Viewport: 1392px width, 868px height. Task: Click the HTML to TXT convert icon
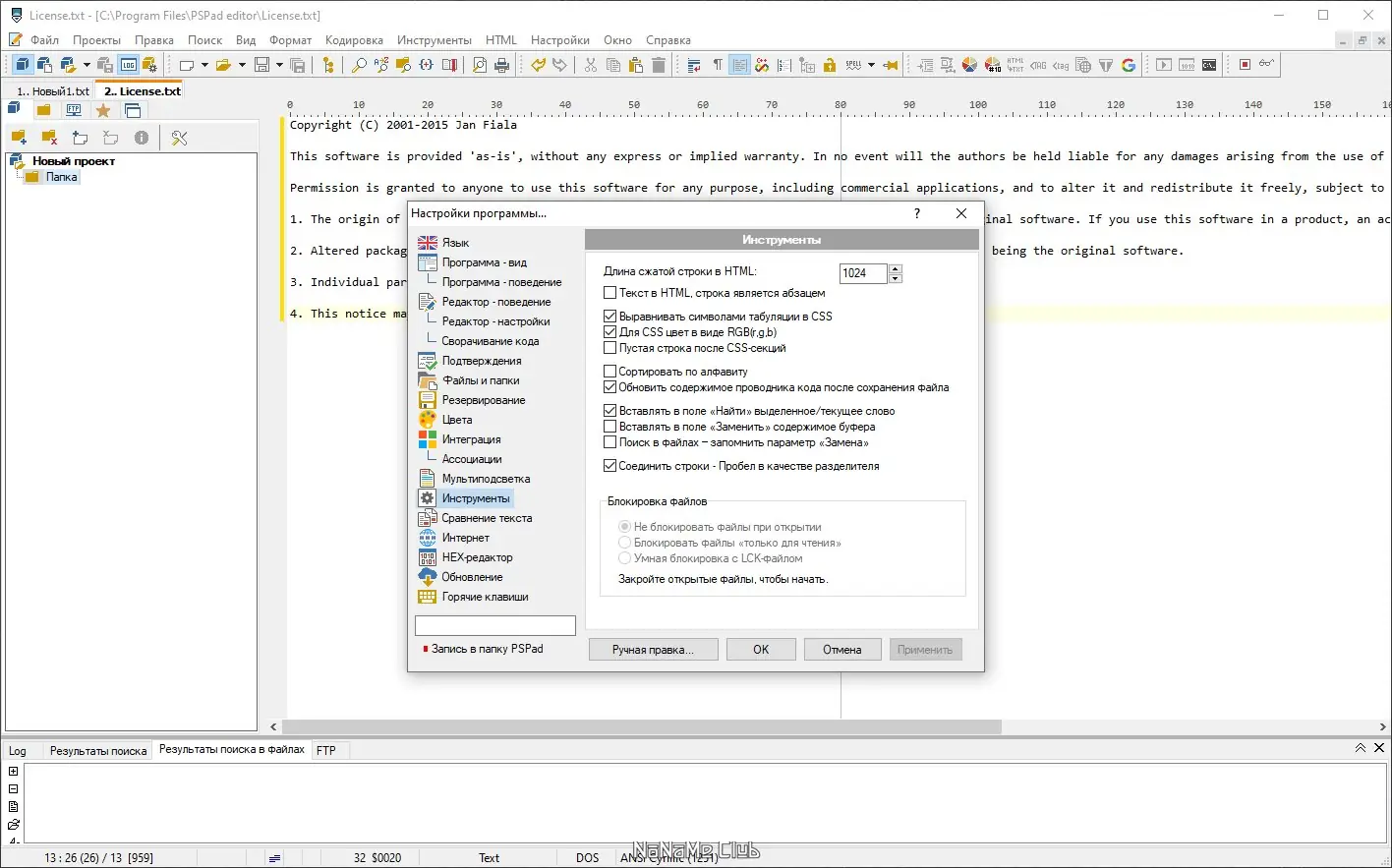(1015, 65)
